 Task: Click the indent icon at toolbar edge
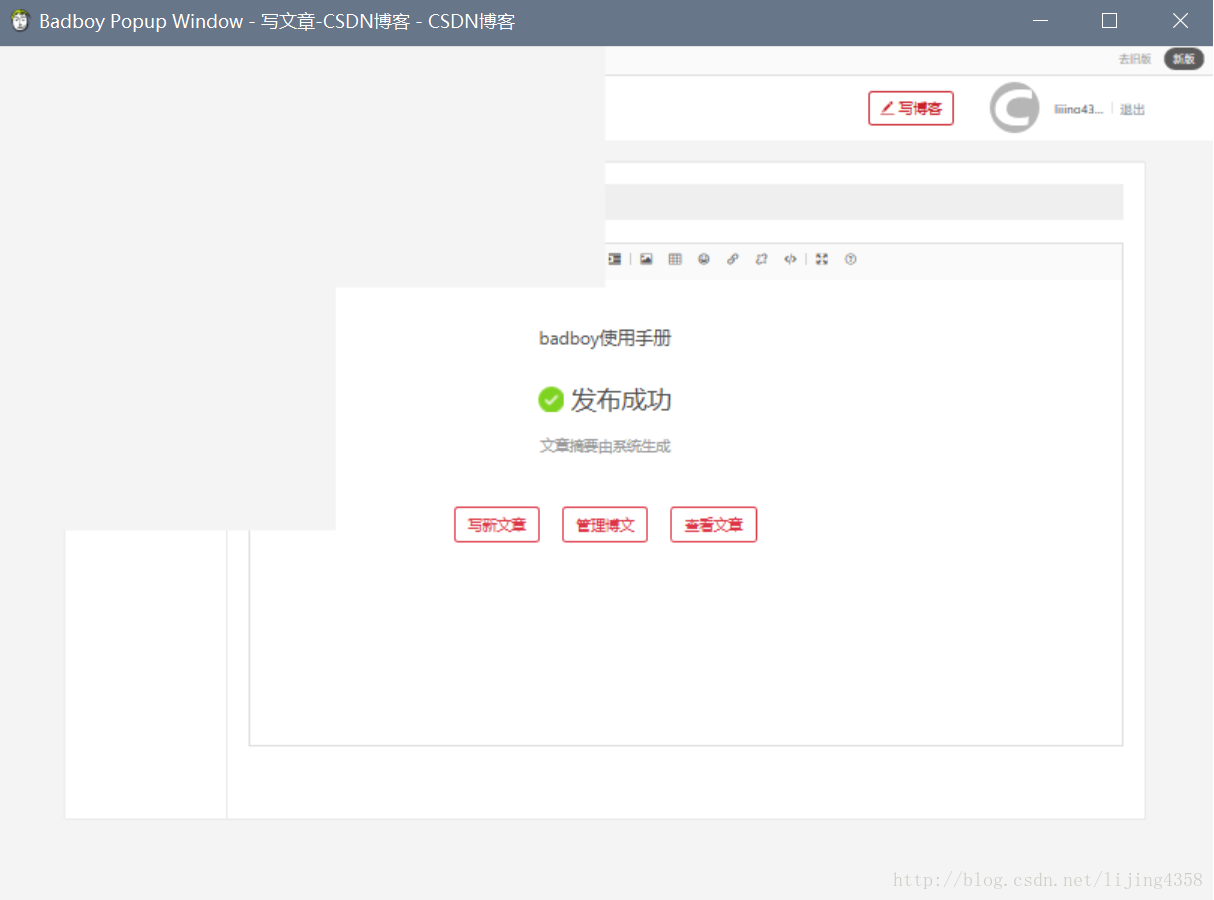pyautogui.click(x=614, y=259)
